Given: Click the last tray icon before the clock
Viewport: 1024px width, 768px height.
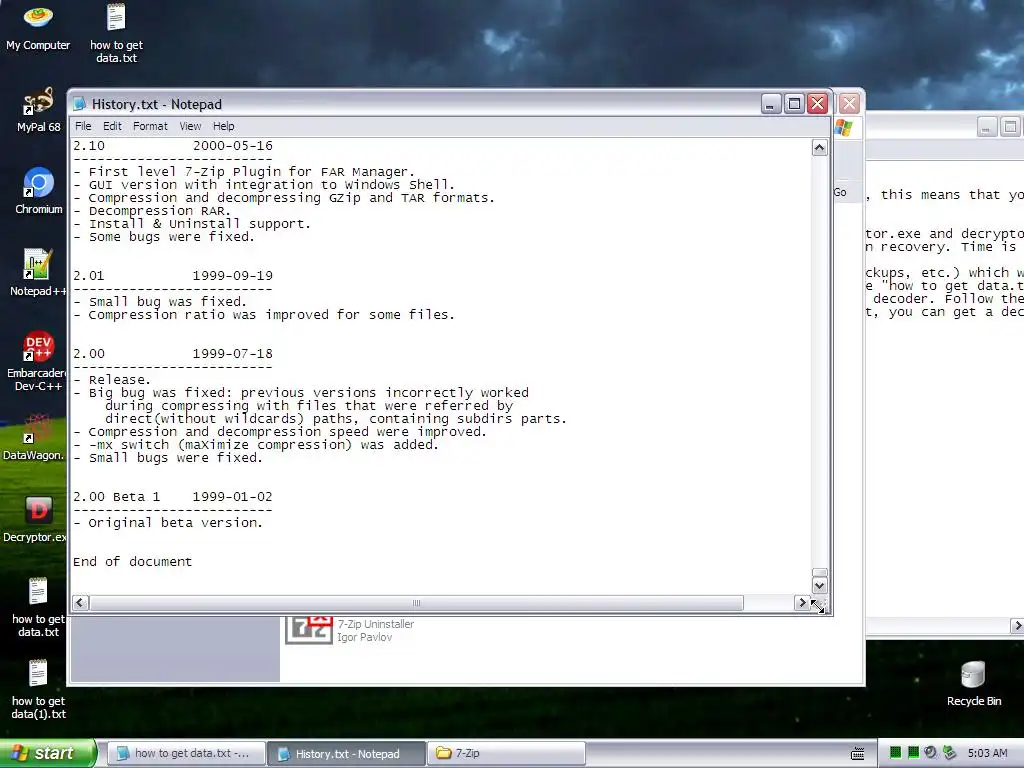Looking at the screenshot, I should 949,752.
